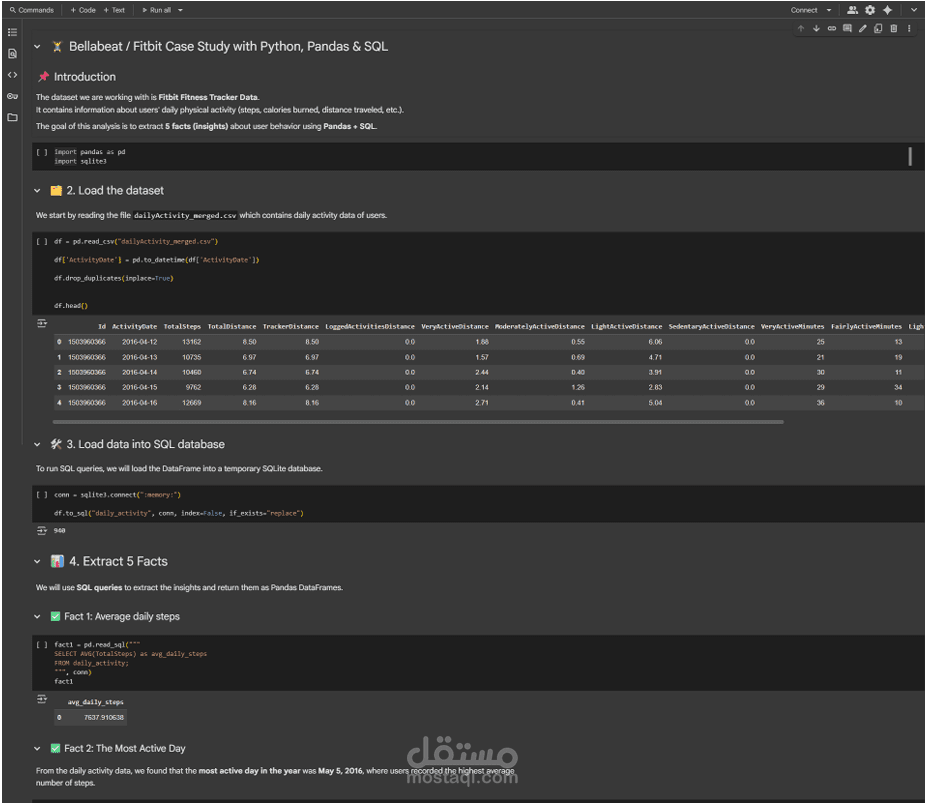Open the Commands palette

[31, 10]
